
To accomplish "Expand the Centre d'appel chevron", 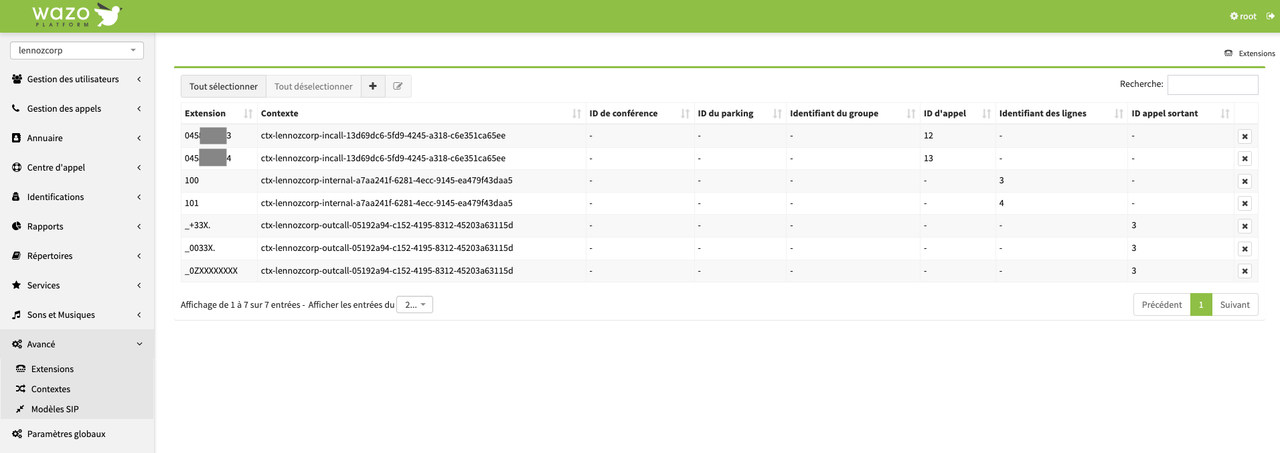I will pyautogui.click(x=139, y=167).
